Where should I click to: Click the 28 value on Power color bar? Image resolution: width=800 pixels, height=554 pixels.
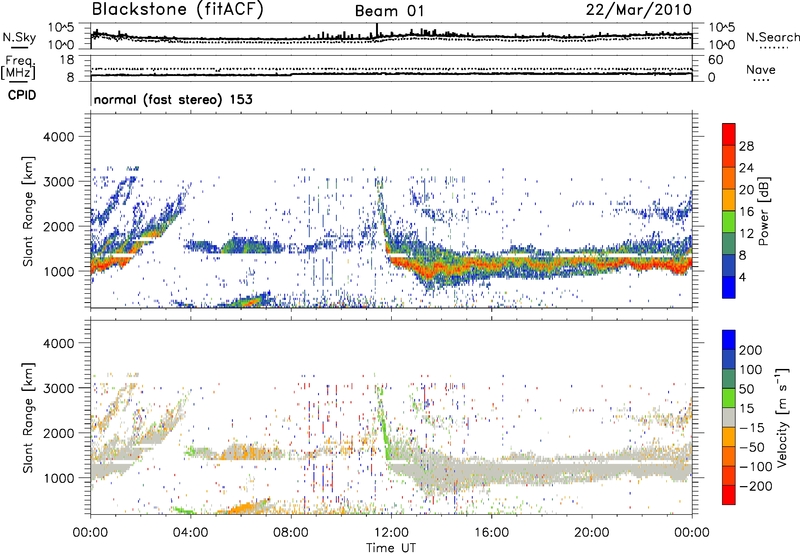tap(746, 146)
